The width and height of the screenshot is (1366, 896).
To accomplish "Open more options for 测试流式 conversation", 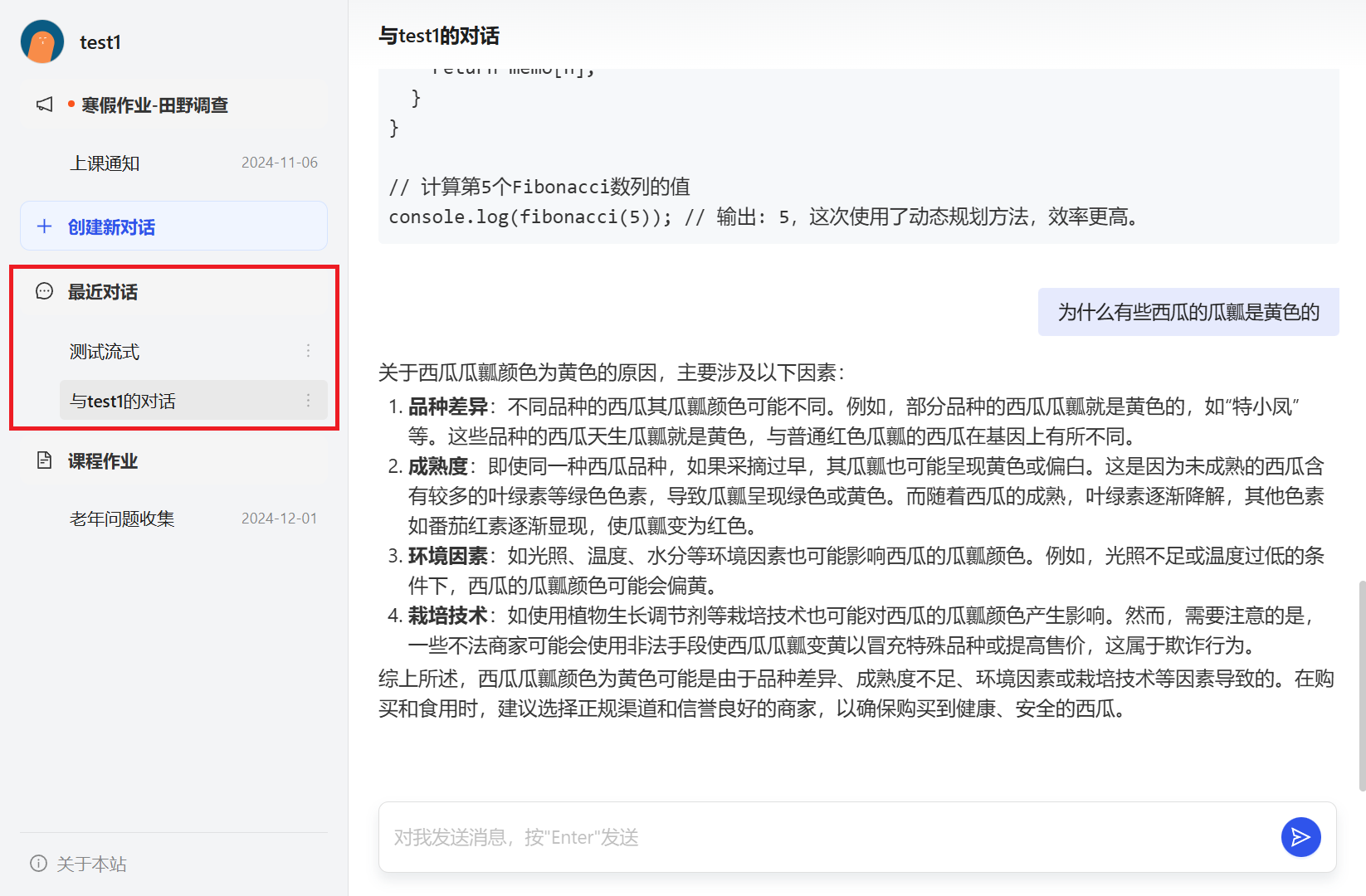I will pos(308,351).
